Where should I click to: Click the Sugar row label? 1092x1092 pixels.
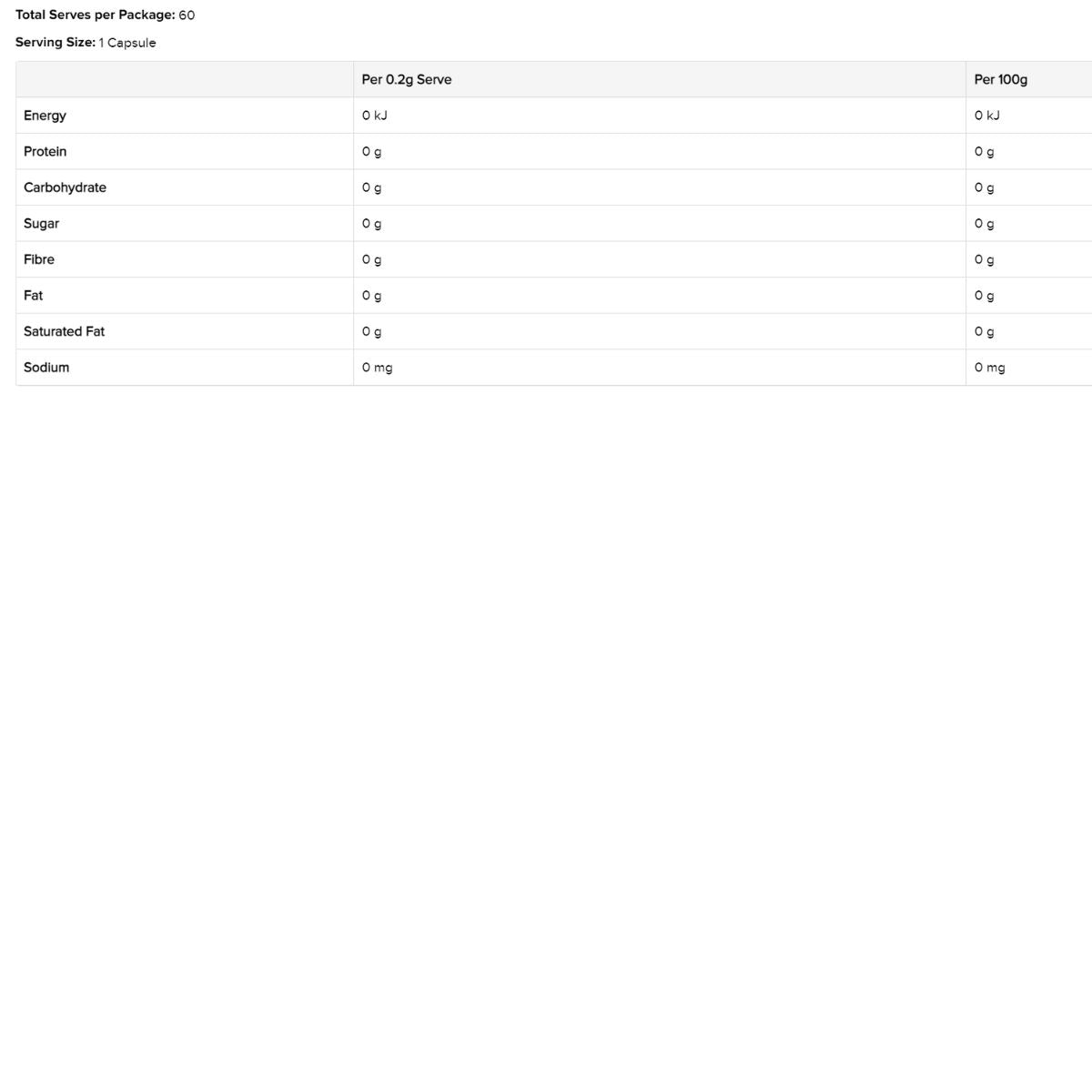coord(41,223)
